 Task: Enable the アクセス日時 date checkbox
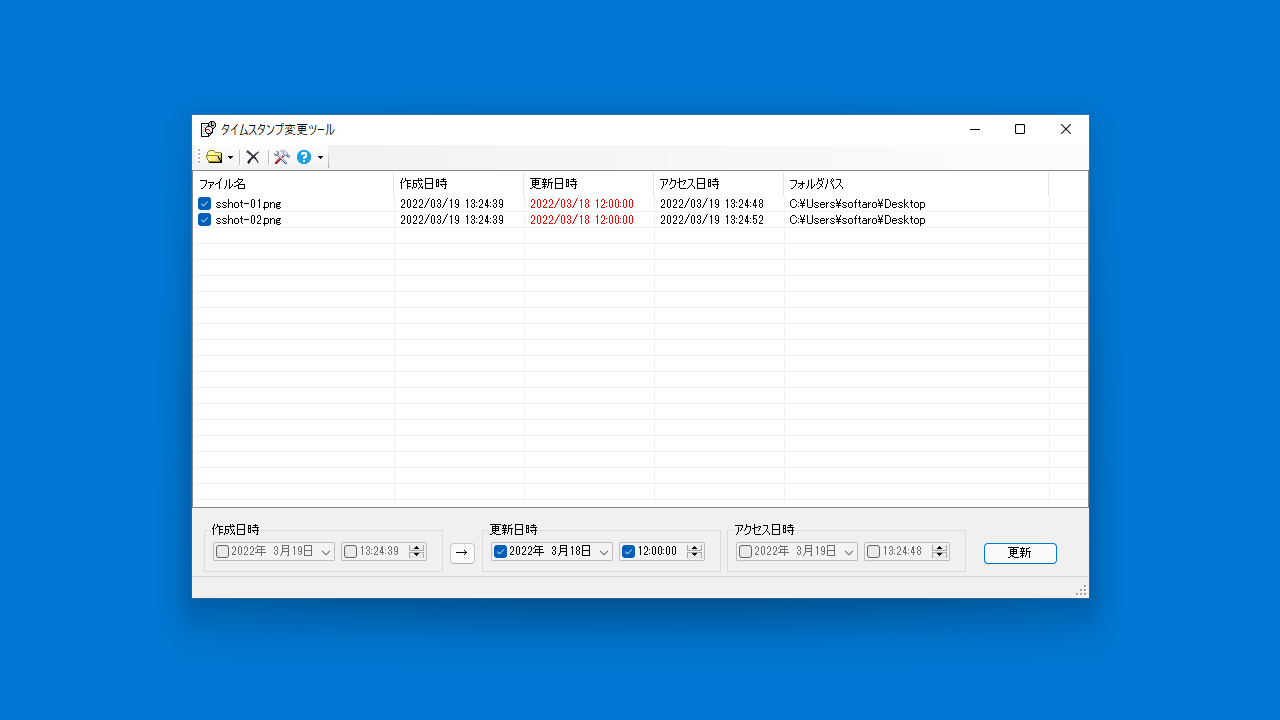[x=745, y=551]
